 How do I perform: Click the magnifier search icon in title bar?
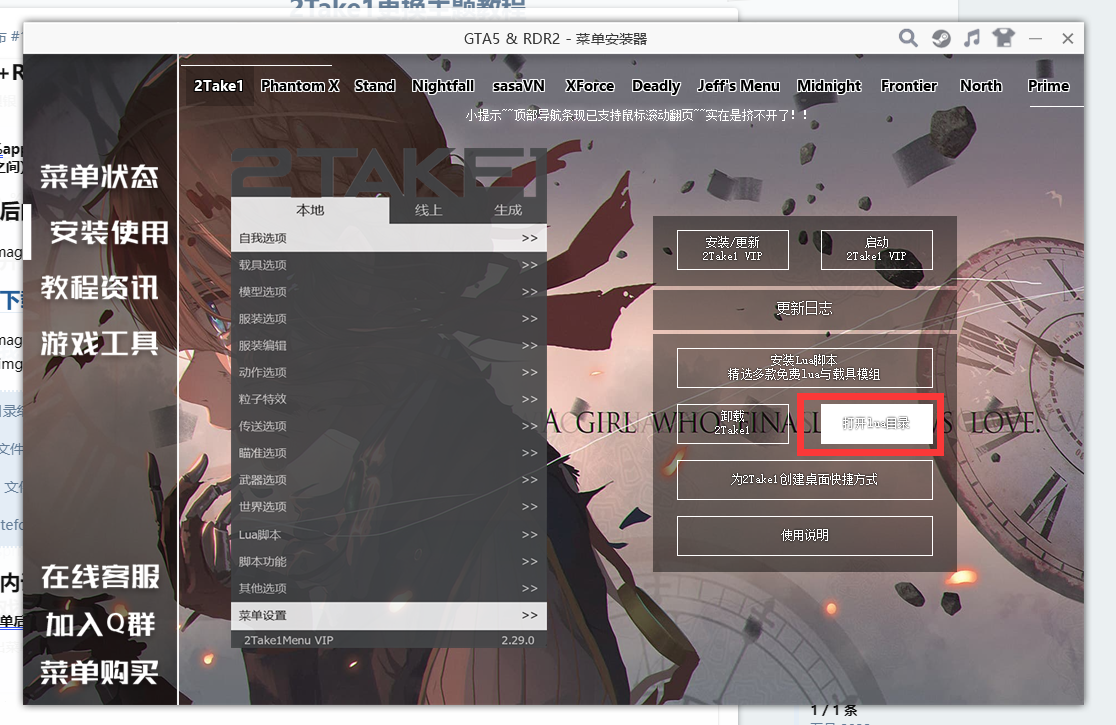908,38
